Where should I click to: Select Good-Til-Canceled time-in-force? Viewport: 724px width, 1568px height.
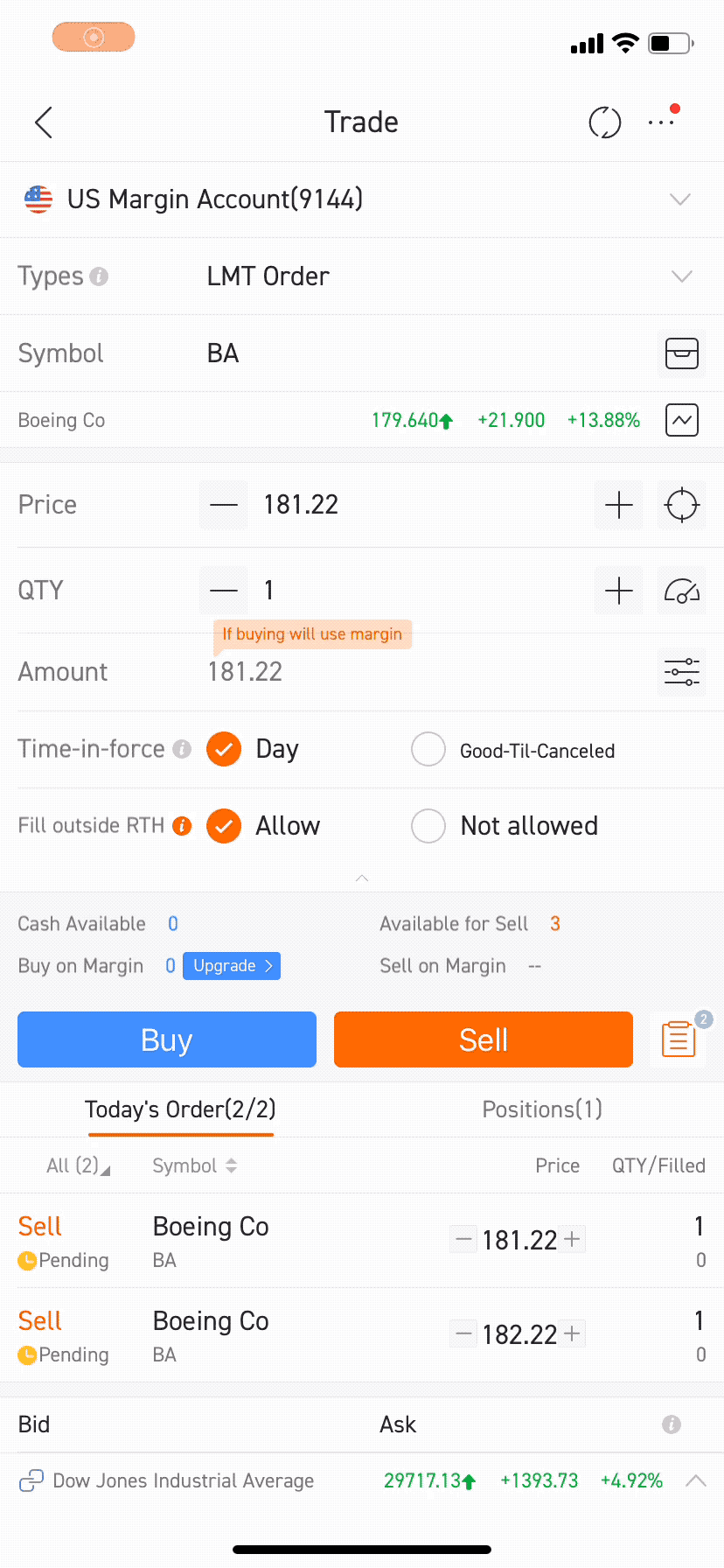513,750
